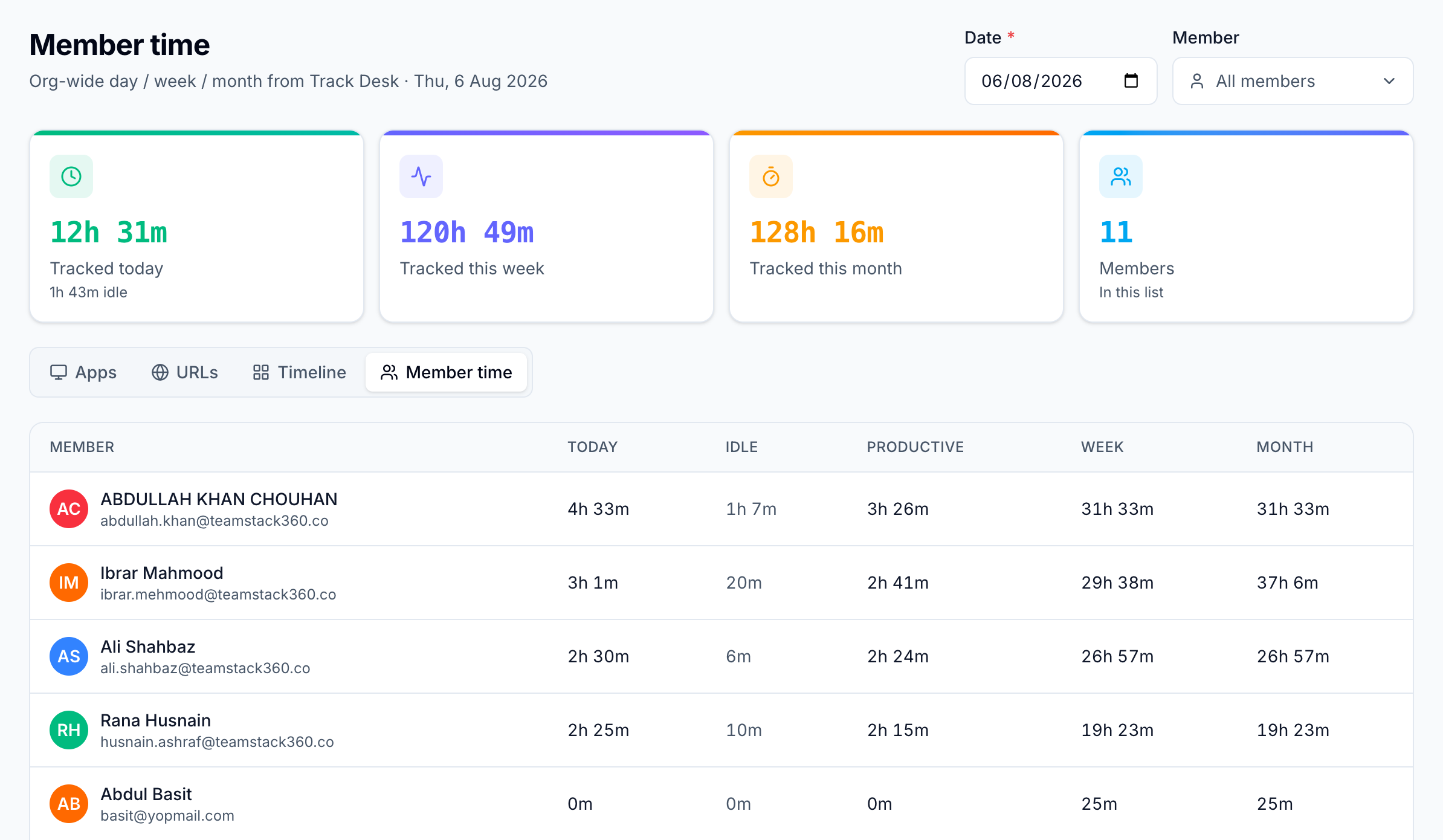Click the date input showing 06/08/2026

[1060, 81]
